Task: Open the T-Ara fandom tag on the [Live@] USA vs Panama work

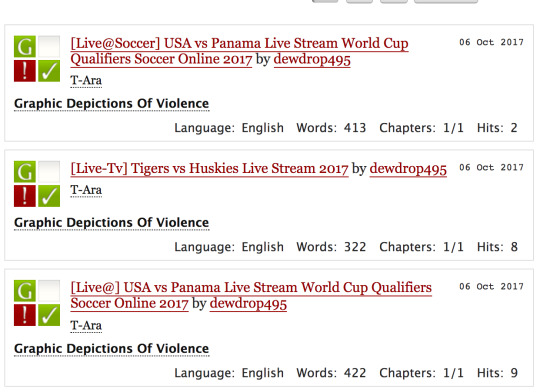Action: pos(86,326)
